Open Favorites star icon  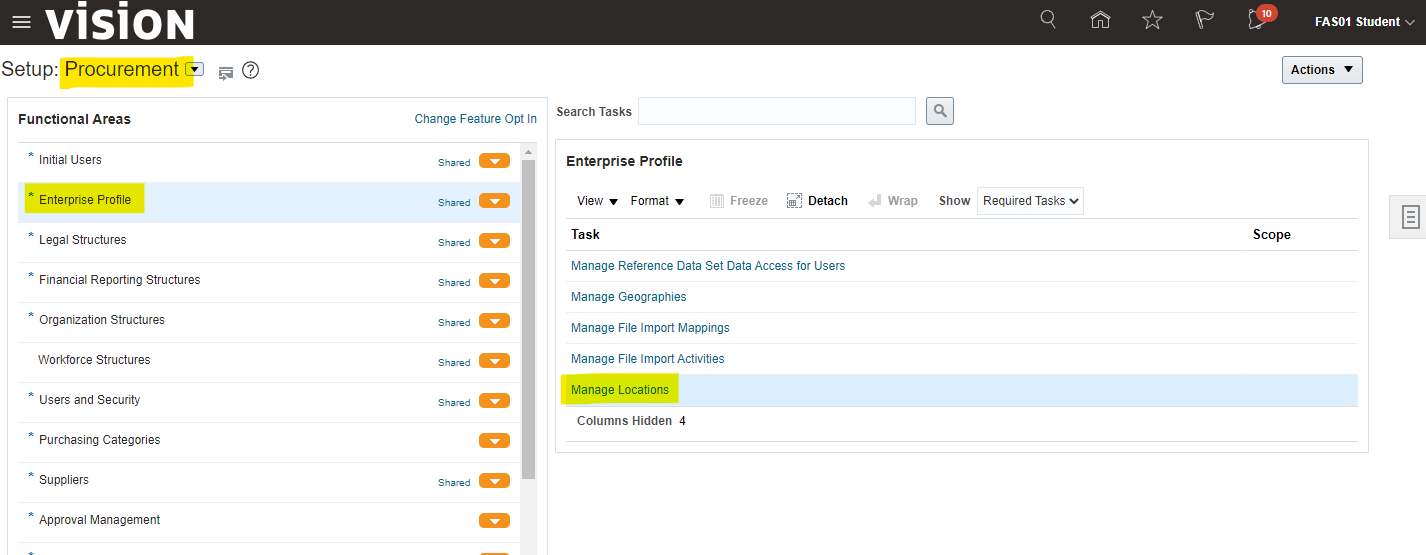(1152, 20)
